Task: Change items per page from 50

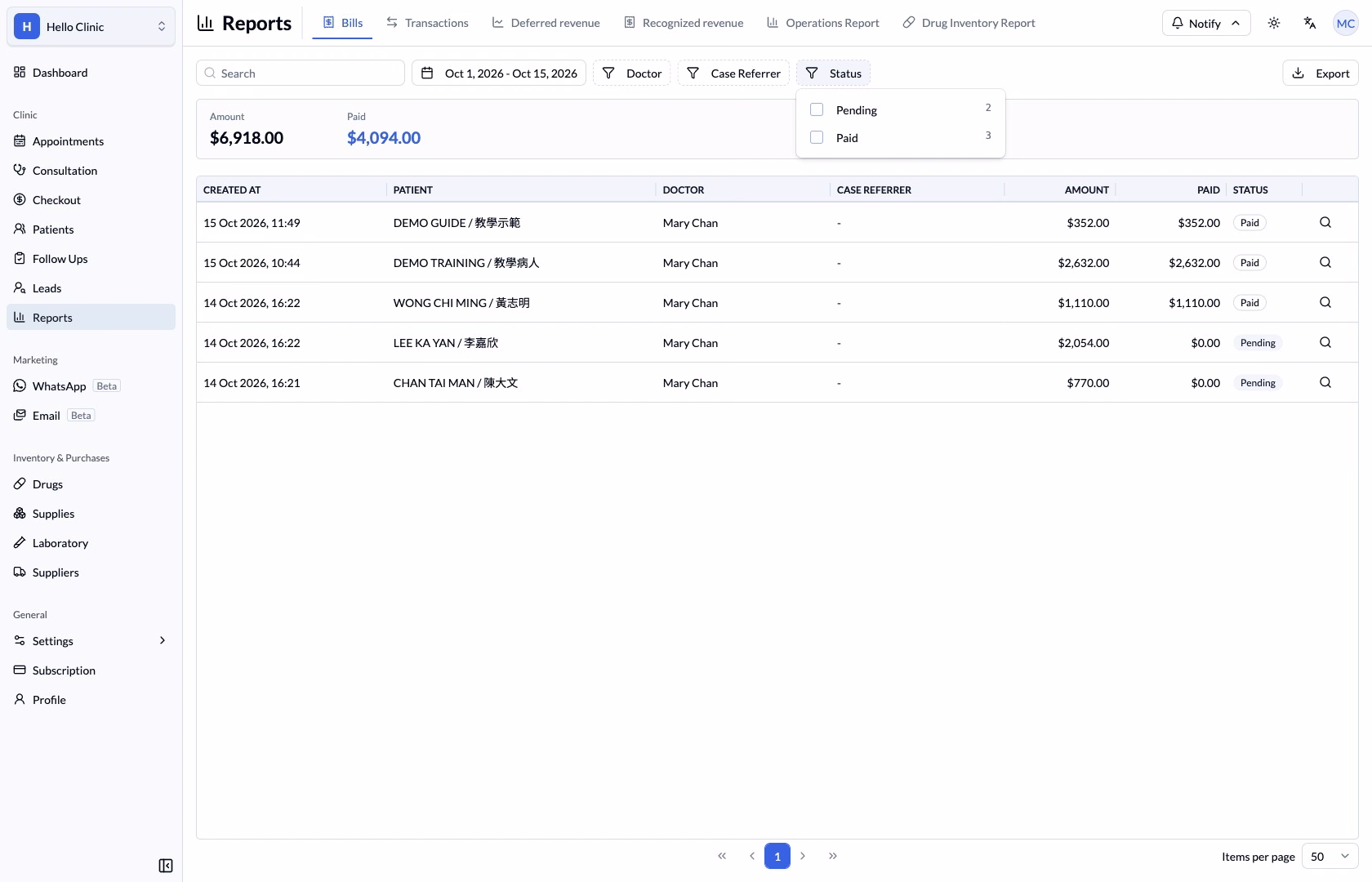Action: click(1330, 856)
